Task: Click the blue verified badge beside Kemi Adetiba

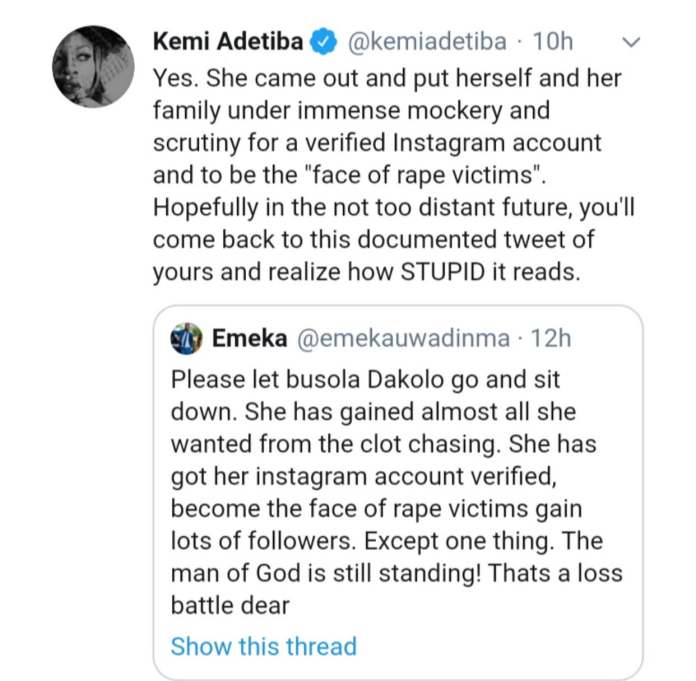Action: coord(322,43)
